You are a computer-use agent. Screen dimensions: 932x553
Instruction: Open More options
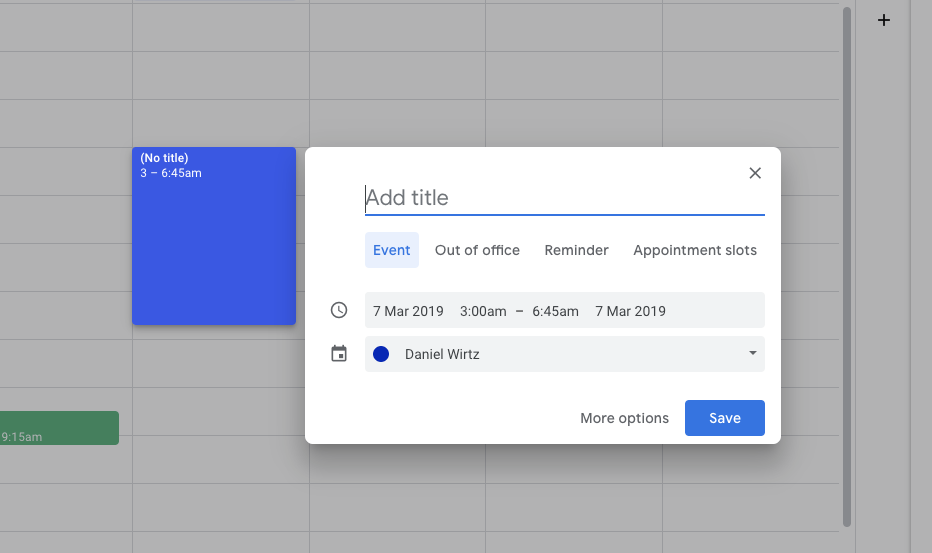(x=624, y=418)
